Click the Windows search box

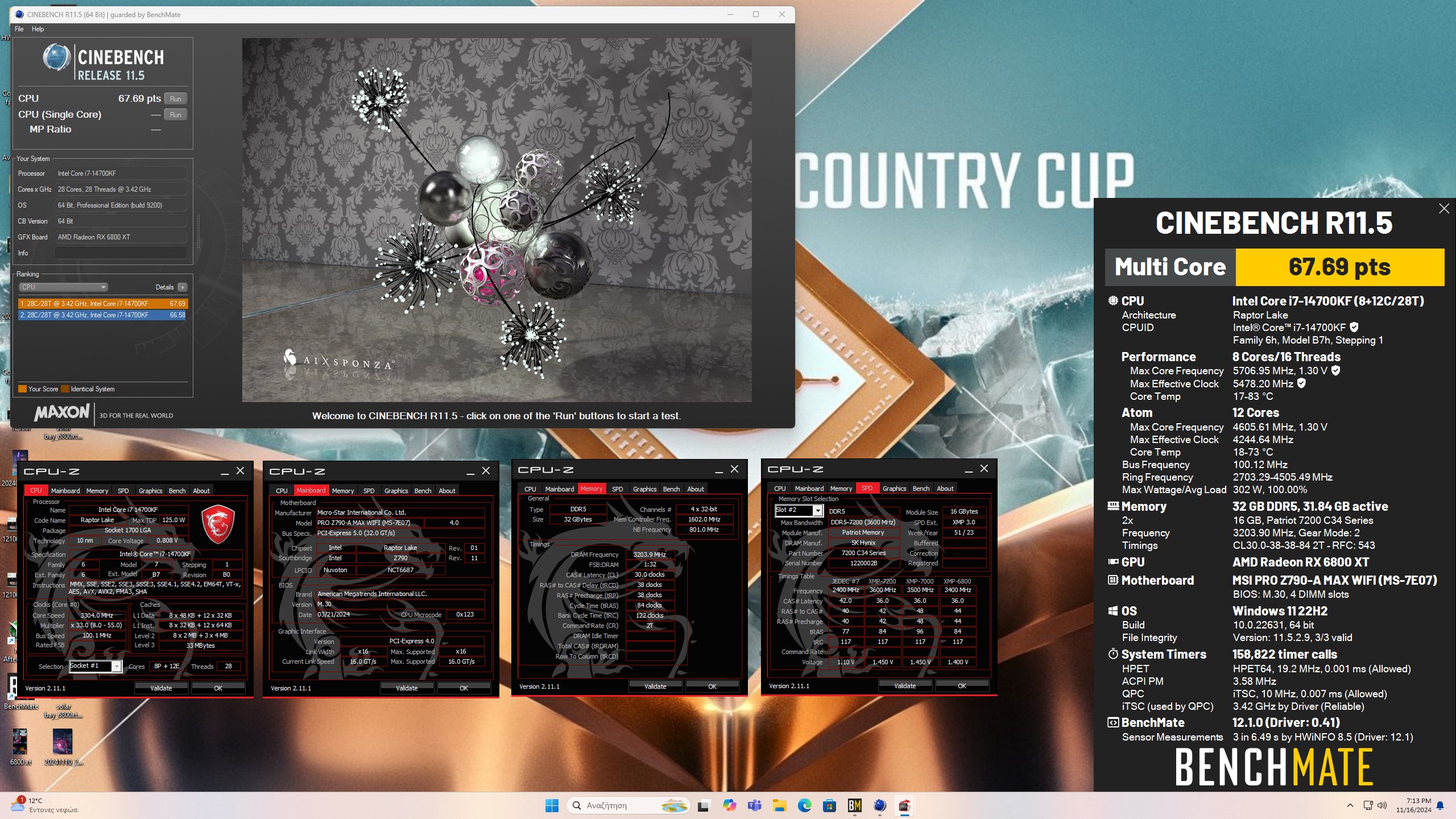coord(628,805)
